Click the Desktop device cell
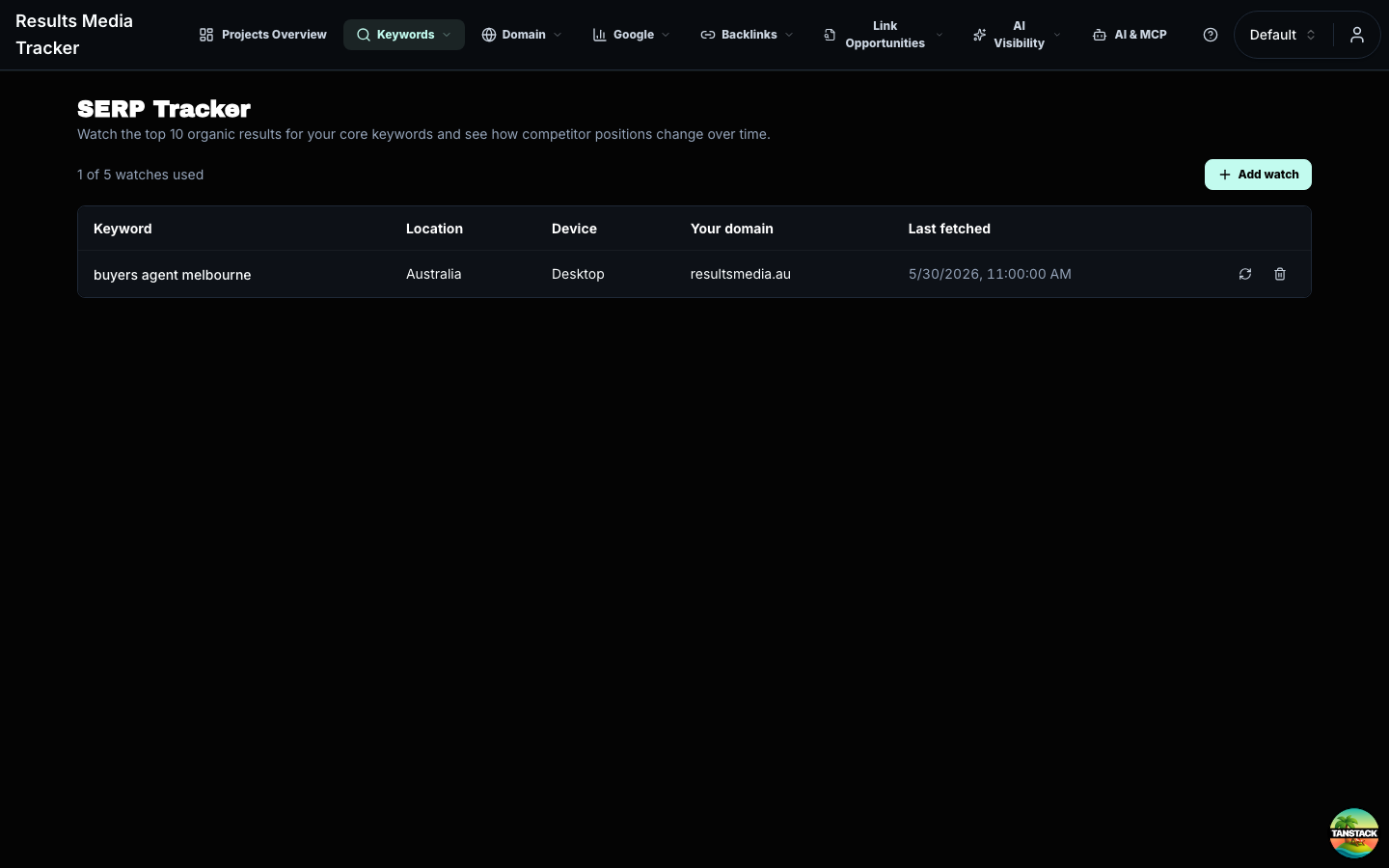The image size is (1389, 868). pos(578,274)
